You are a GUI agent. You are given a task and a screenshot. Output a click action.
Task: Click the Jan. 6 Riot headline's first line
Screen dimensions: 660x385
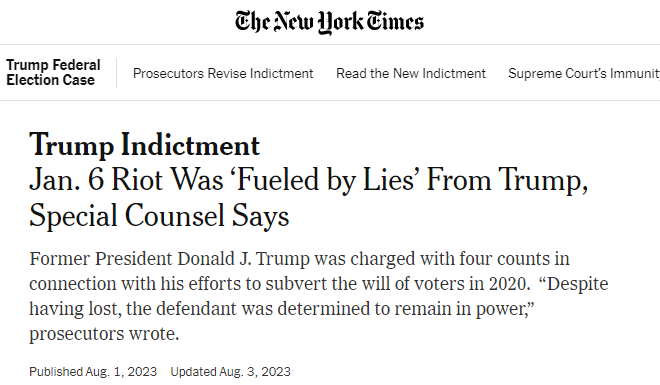click(x=309, y=181)
